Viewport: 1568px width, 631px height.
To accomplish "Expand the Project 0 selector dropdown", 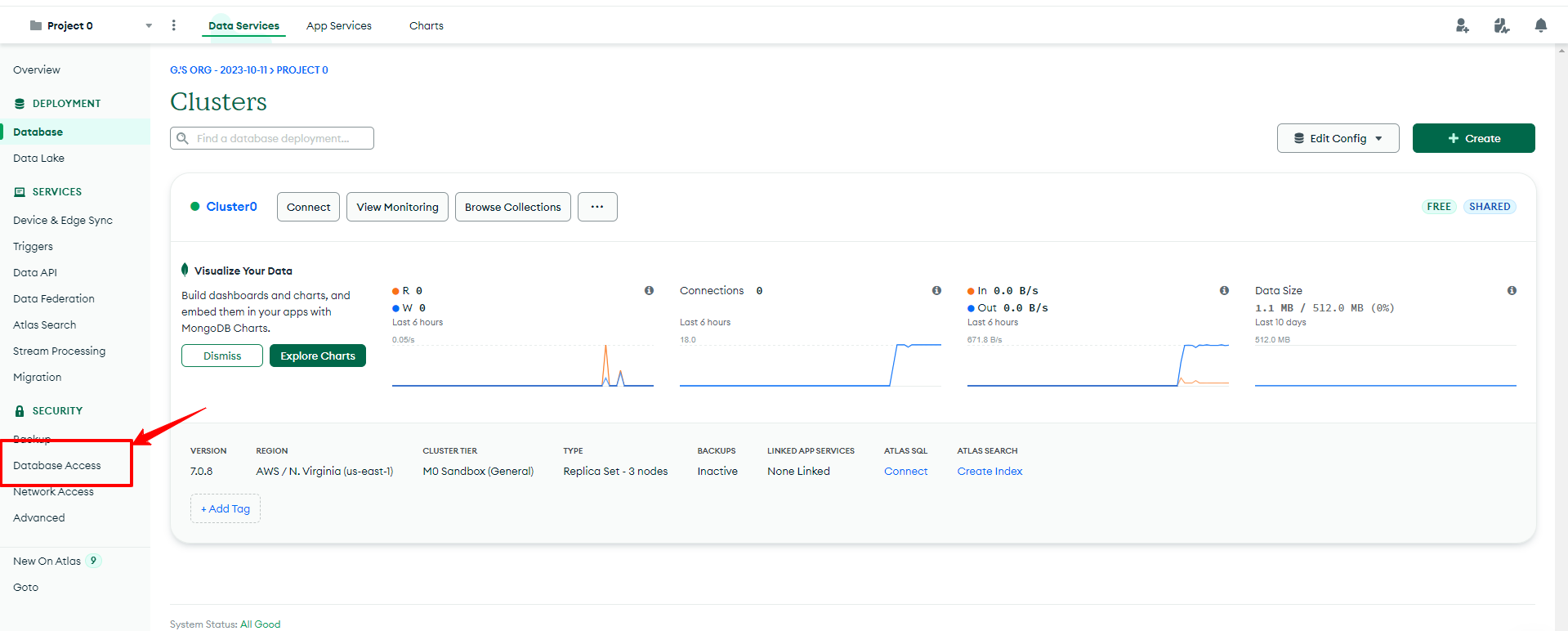I will (149, 25).
